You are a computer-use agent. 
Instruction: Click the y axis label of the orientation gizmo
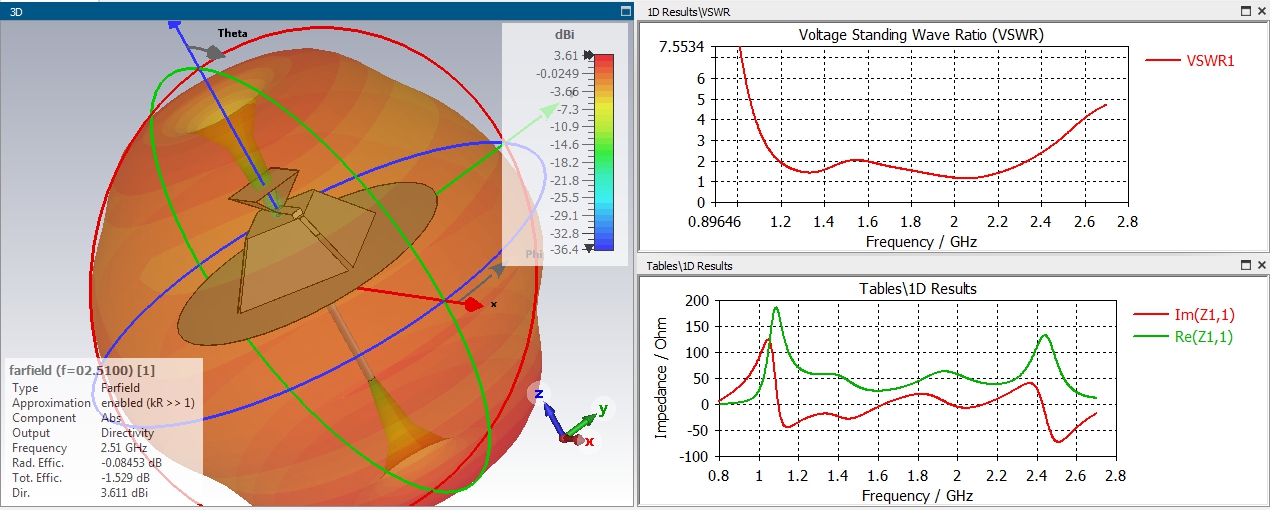603,409
